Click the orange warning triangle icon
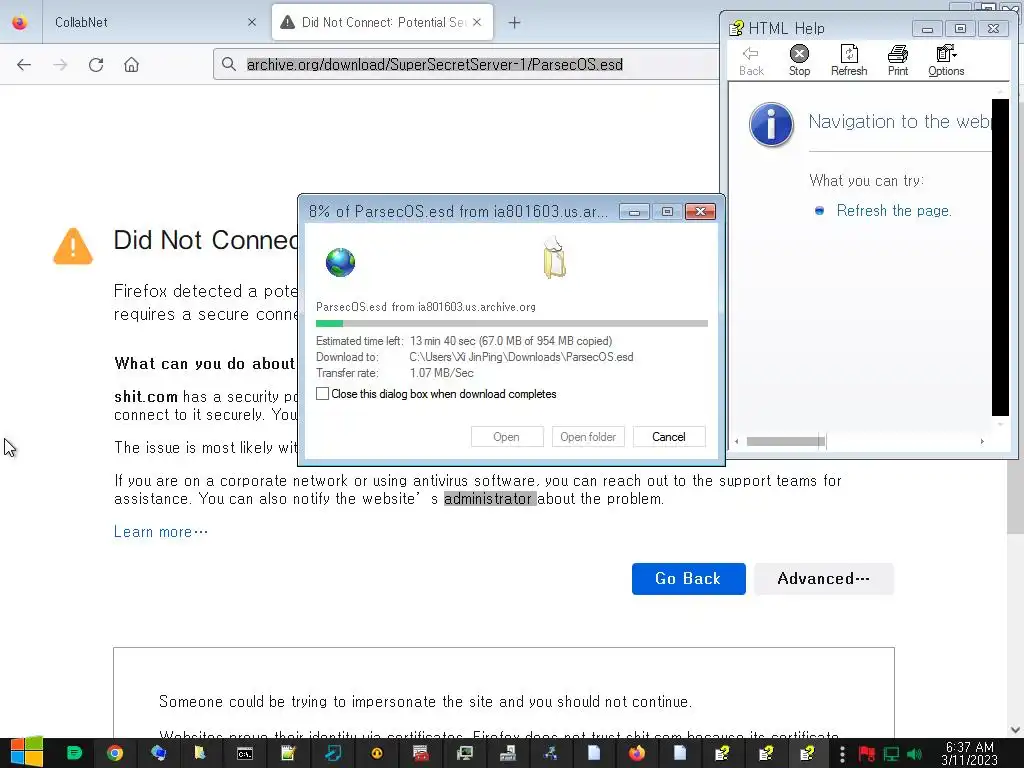This screenshot has height=768, width=1024. pyautogui.click(x=73, y=246)
